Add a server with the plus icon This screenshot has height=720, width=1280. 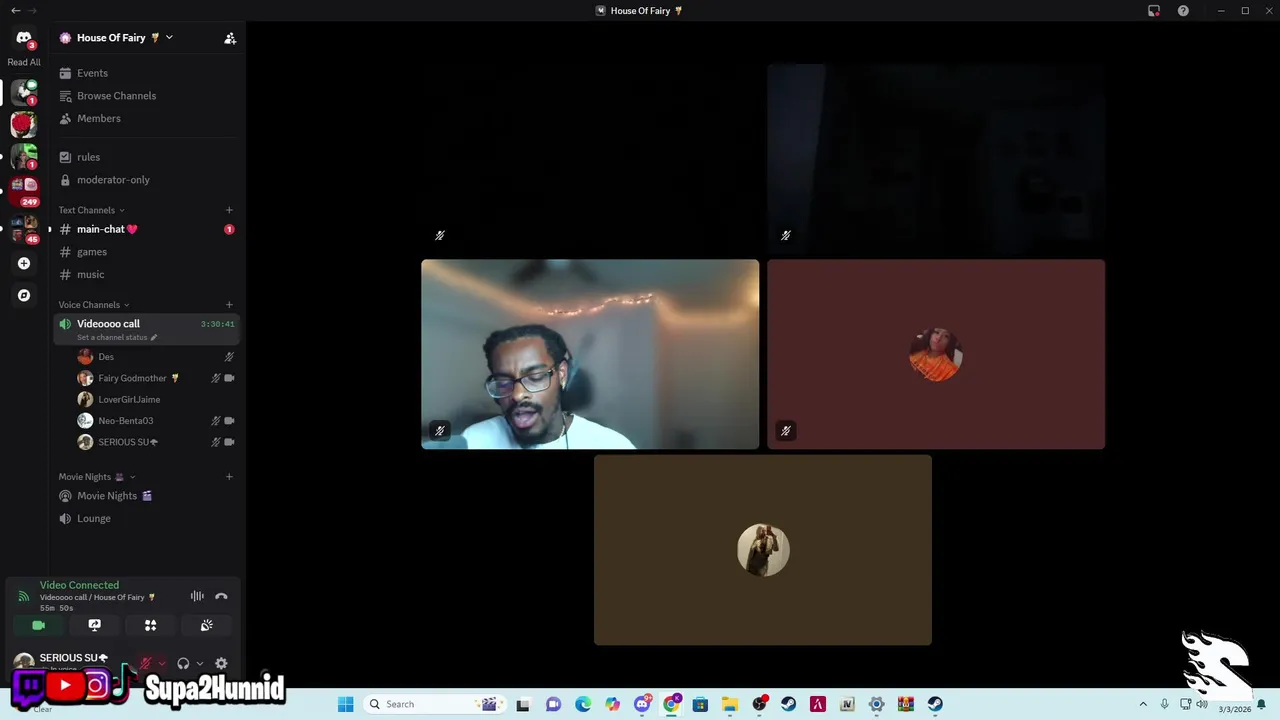(x=24, y=263)
